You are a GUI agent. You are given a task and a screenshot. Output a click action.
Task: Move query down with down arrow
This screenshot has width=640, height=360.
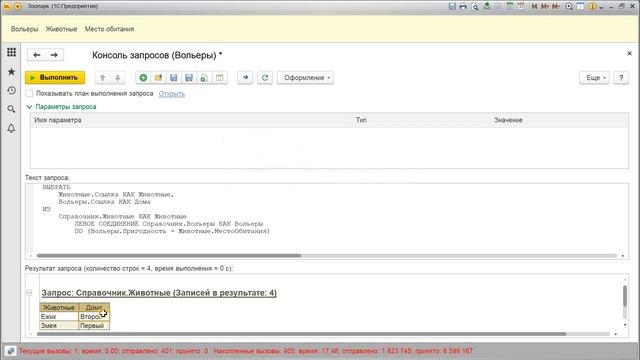pos(118,78)
